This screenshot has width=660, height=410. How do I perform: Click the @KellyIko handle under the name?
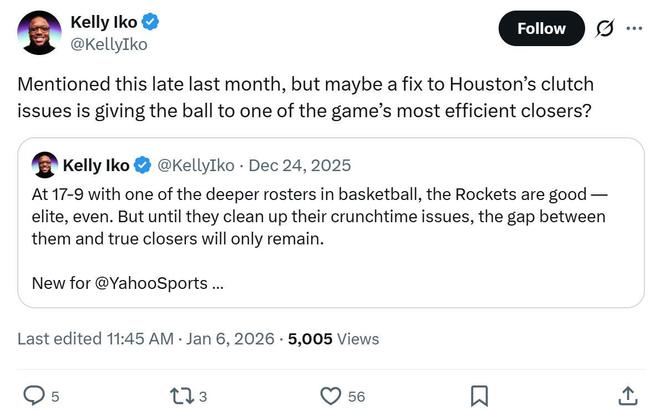[108, 44]
